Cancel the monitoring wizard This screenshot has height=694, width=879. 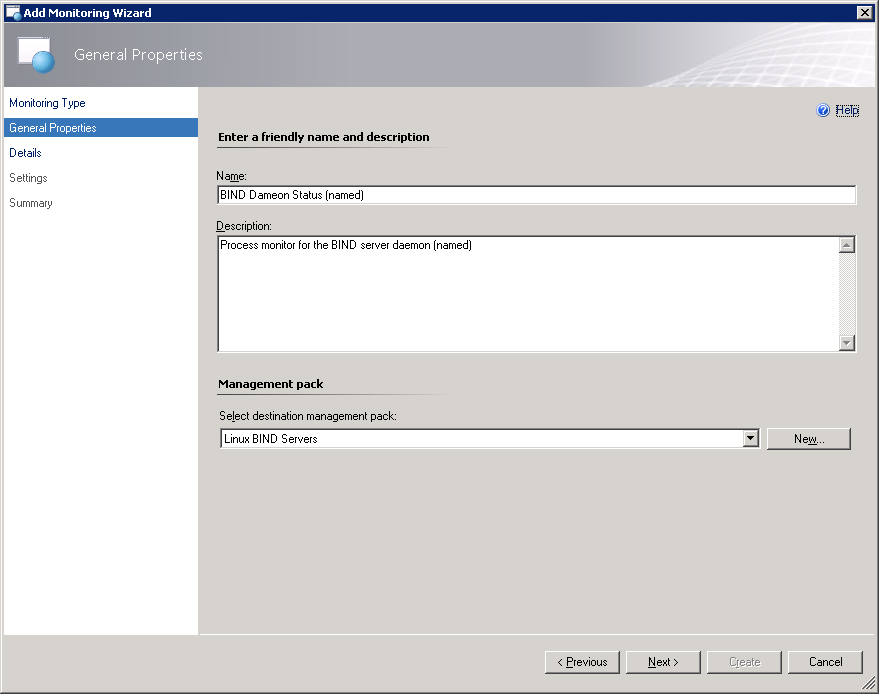click(825, 662)
